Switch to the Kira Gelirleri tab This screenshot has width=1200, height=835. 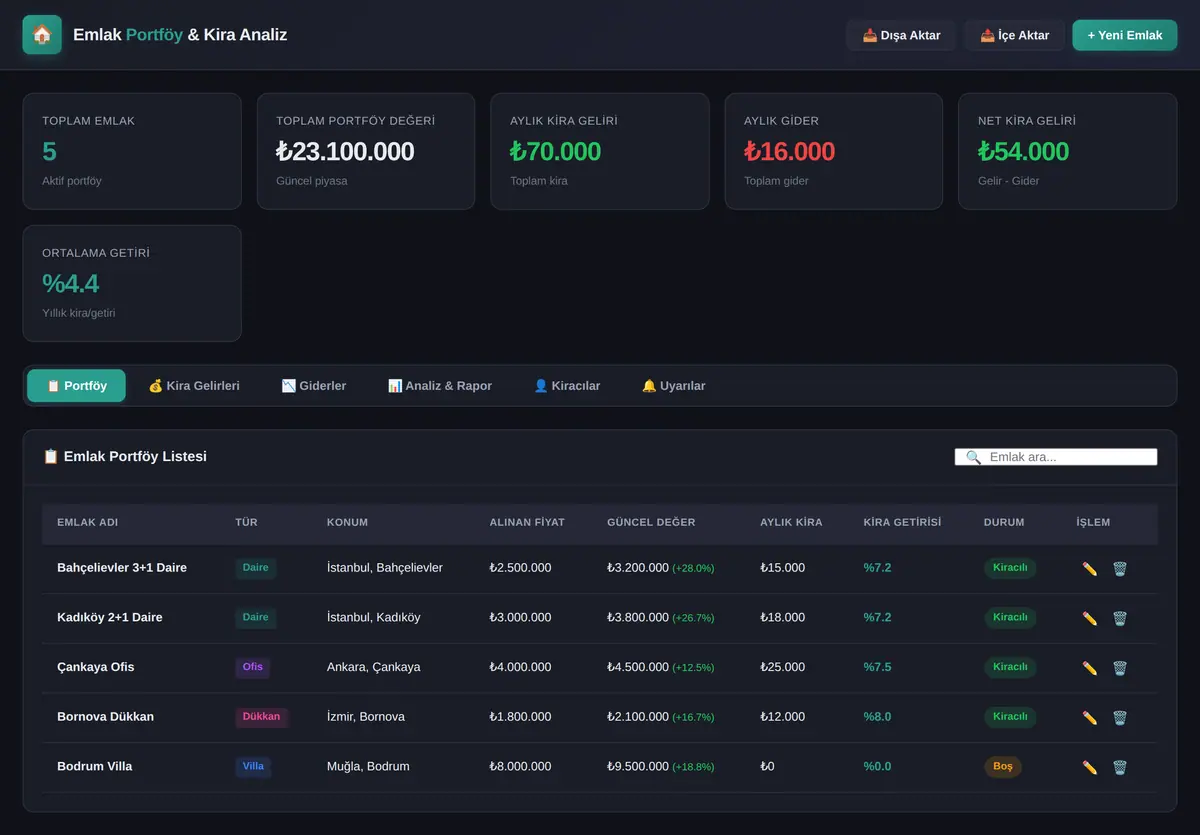pyautogui.click(x=194, y=386)
